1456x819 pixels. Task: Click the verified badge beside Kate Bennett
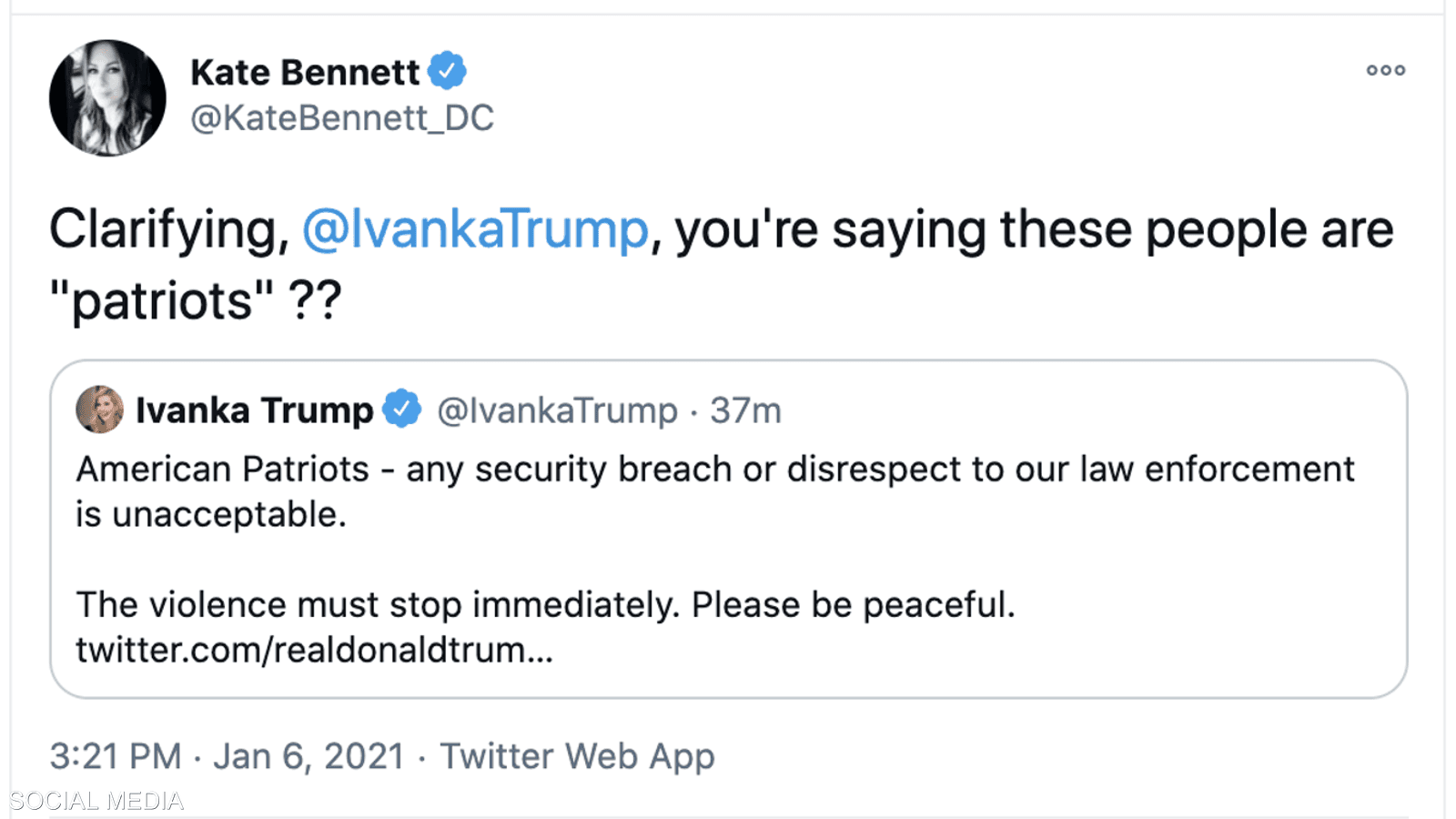pos(447,71)
